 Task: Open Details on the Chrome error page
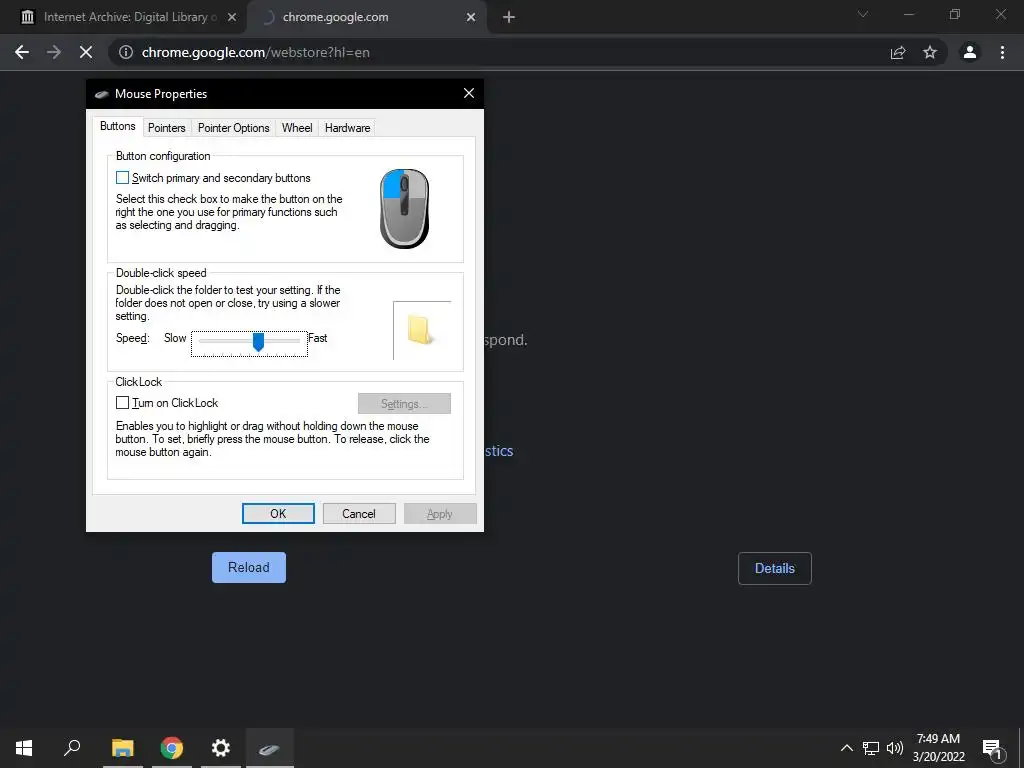(x=775, y=568)
